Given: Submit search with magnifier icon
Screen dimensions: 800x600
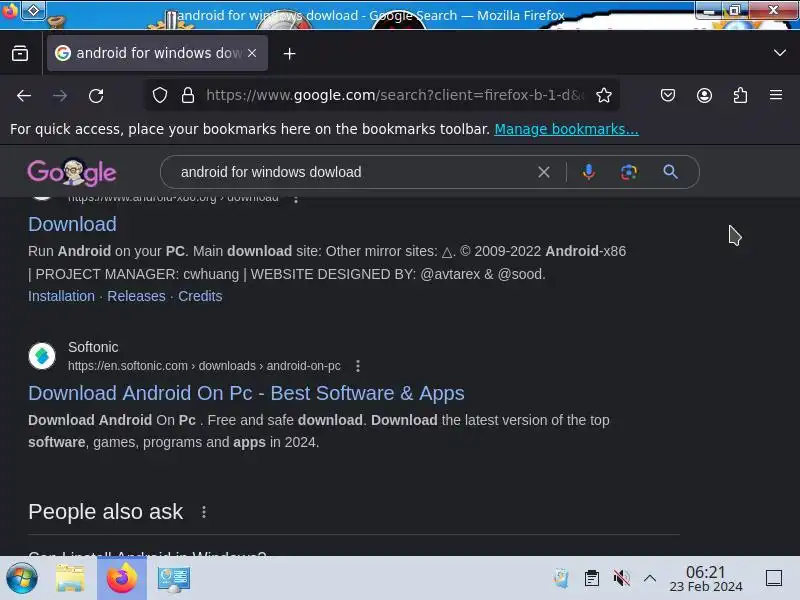Looking at the screenshot, I should point(670,172).
